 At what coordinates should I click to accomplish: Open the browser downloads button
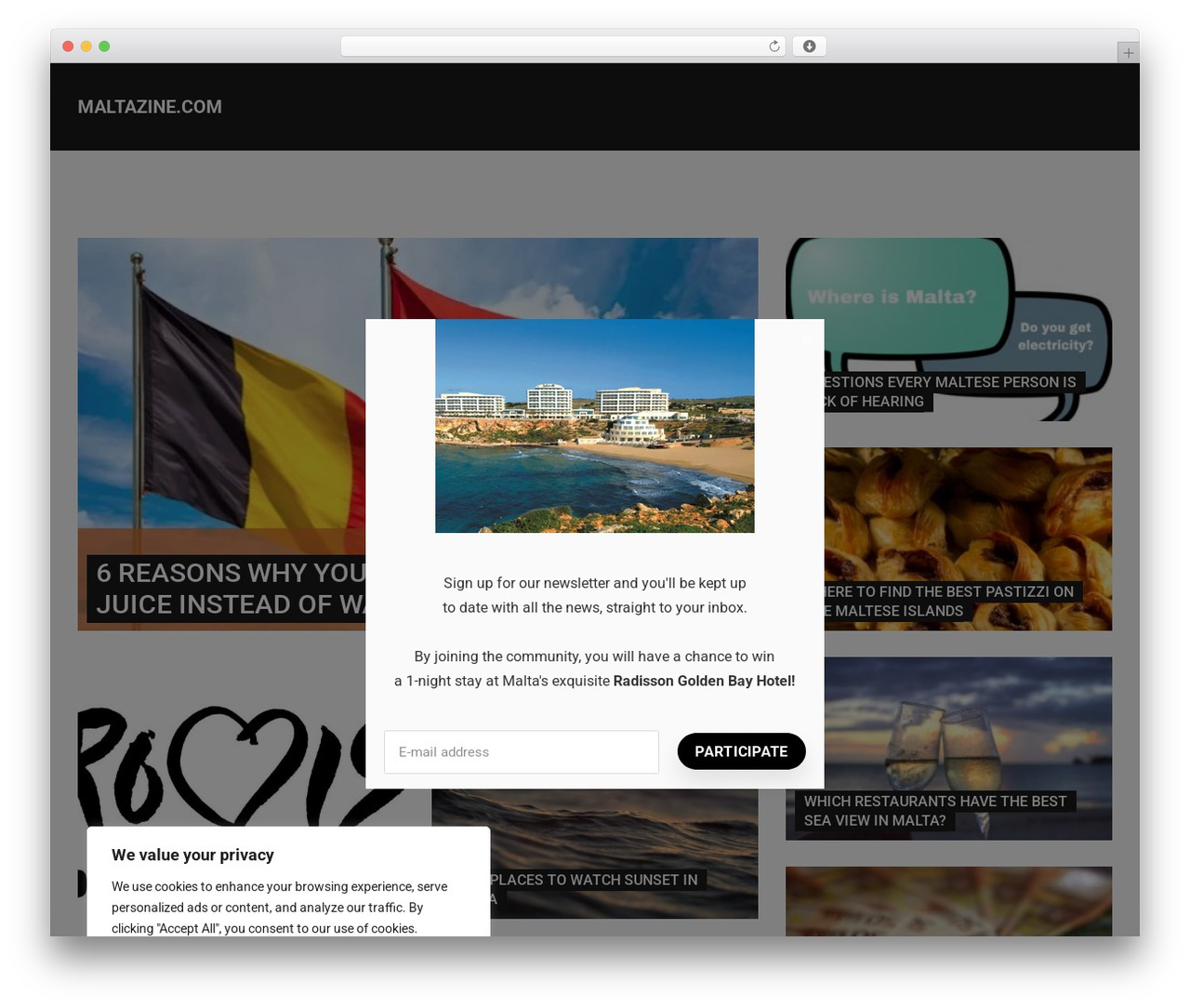tap(809, 46)
